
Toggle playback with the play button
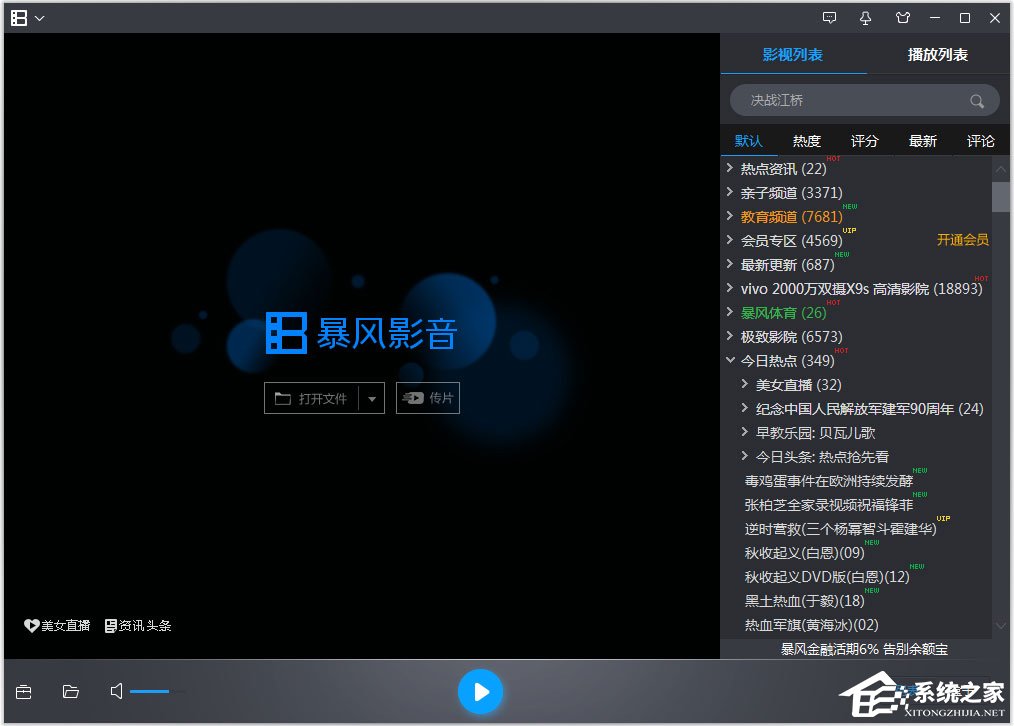coord(481,691)
